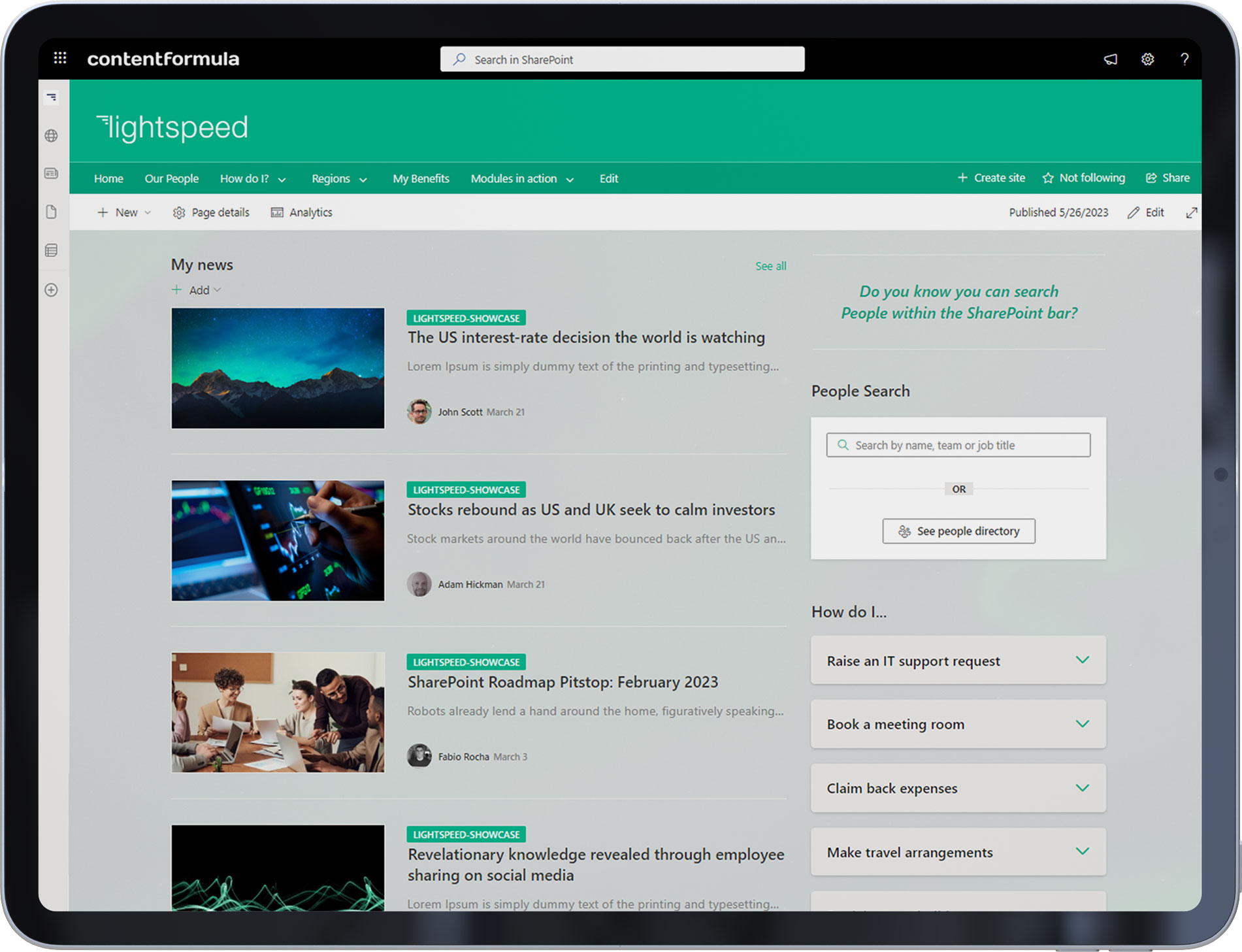Open SharePoint settings gear icon
This screenshot has height=952, width=1242.
pyautogui.click(x=1148, y=59)
